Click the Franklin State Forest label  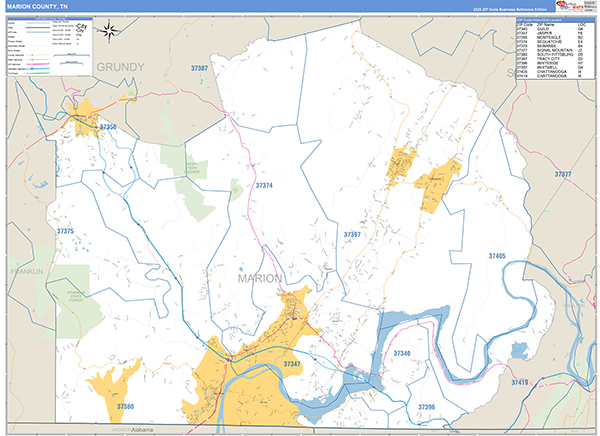tap(76, 296)
